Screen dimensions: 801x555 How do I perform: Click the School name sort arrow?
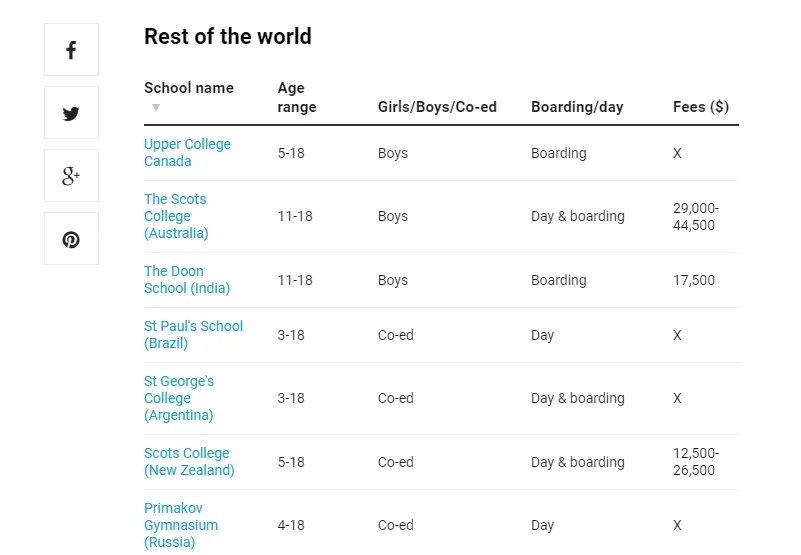(156, 107)
